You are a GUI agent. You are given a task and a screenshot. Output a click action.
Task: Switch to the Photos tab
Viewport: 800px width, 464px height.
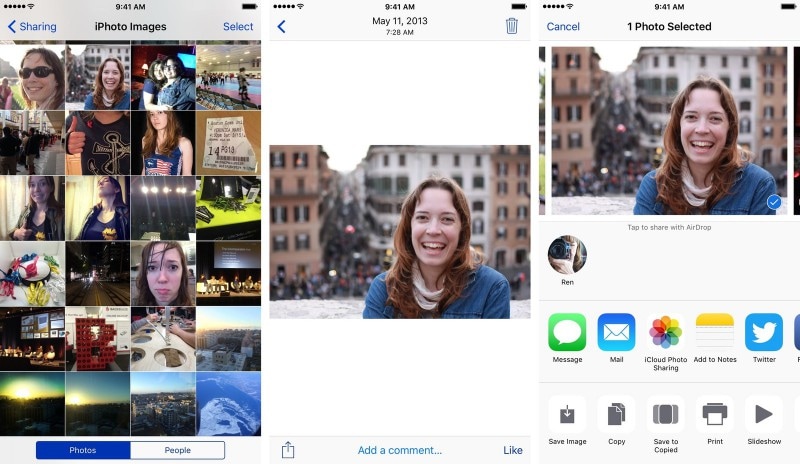[x=83, y=450]
